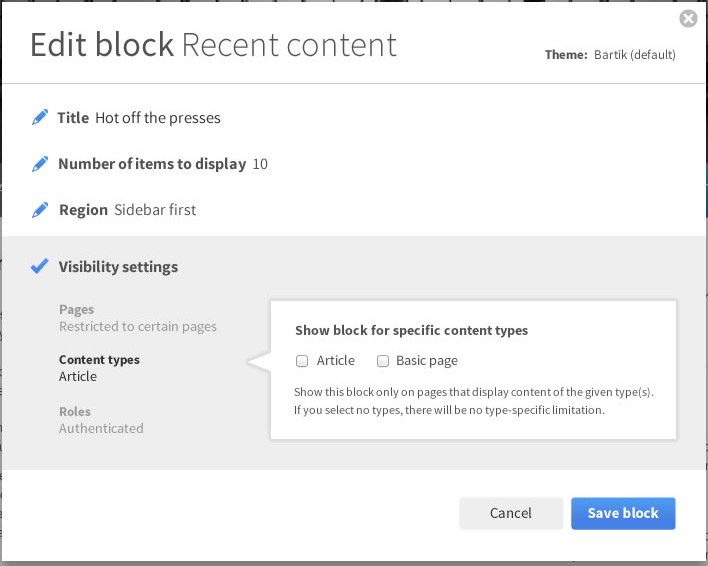Viewport: 708px width, 566px height.
Task: Collapse the Visibility settings section
Action: 118,267
